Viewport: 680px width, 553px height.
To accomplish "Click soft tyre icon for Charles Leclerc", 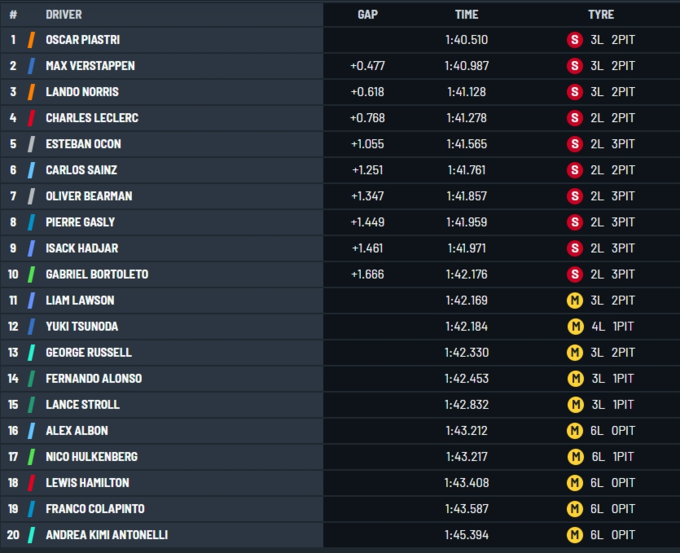I will pos(574,118).
